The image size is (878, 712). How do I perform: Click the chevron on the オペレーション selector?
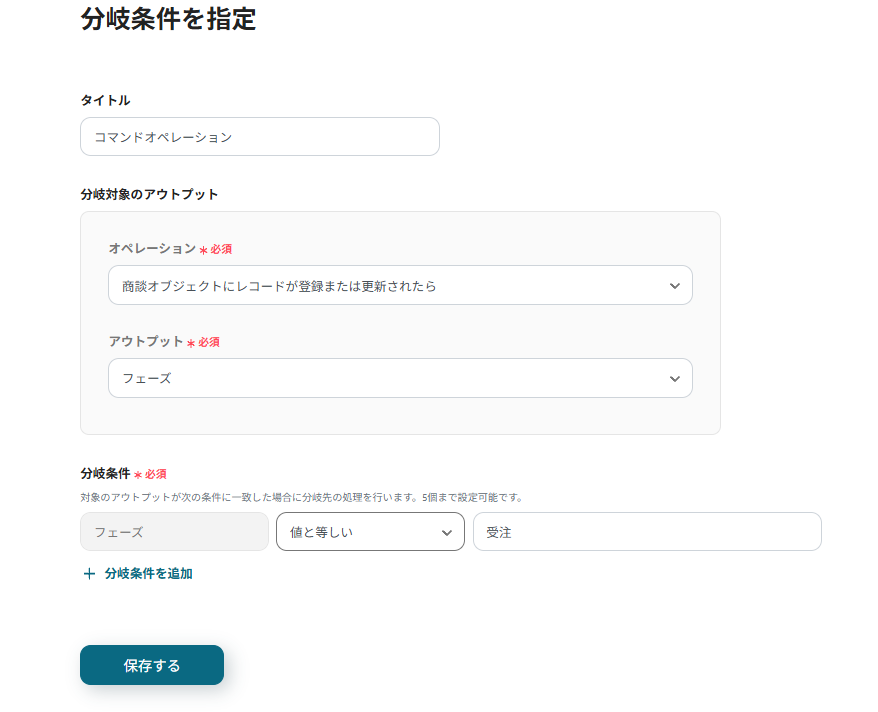[x=677, y=285]
